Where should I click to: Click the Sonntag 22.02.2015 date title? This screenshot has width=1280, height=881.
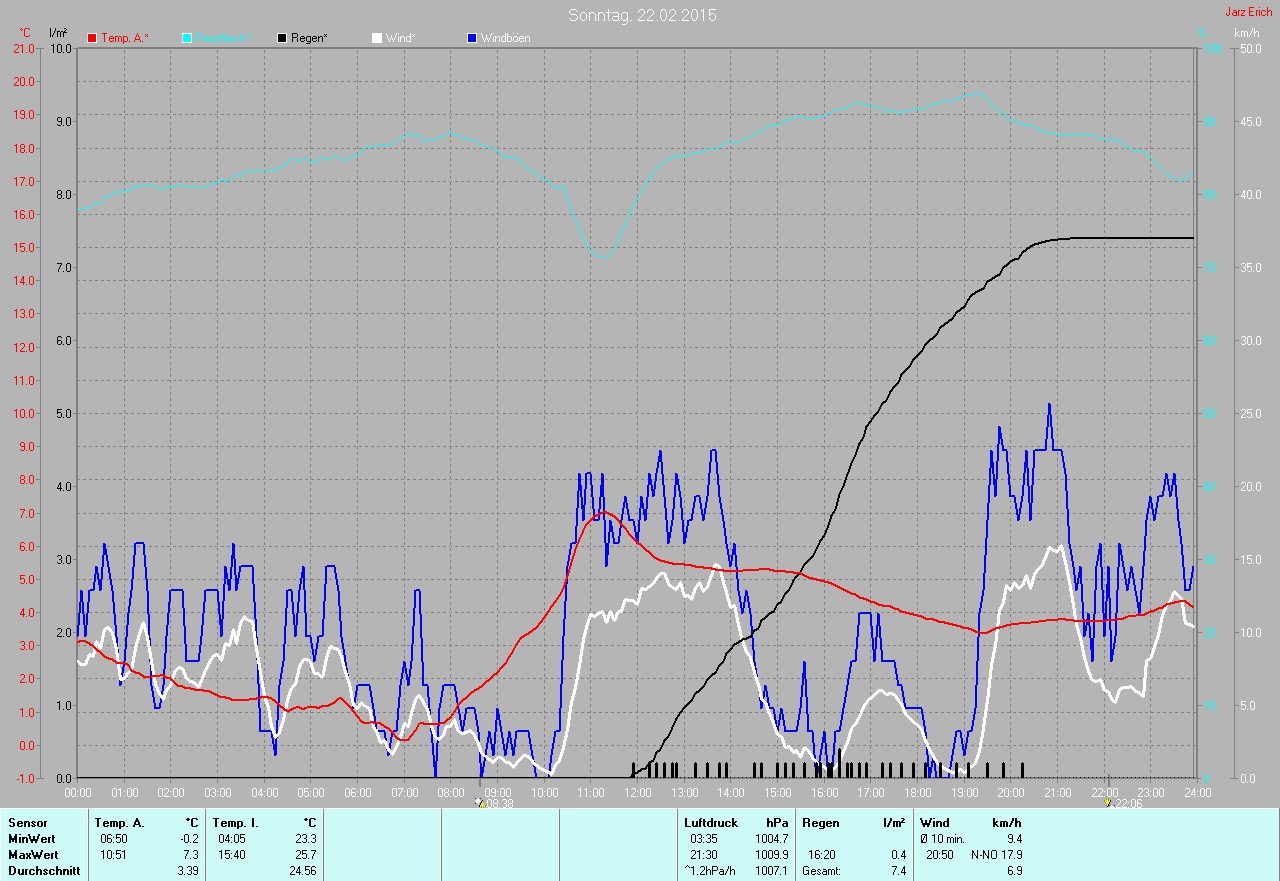point(642,15)
